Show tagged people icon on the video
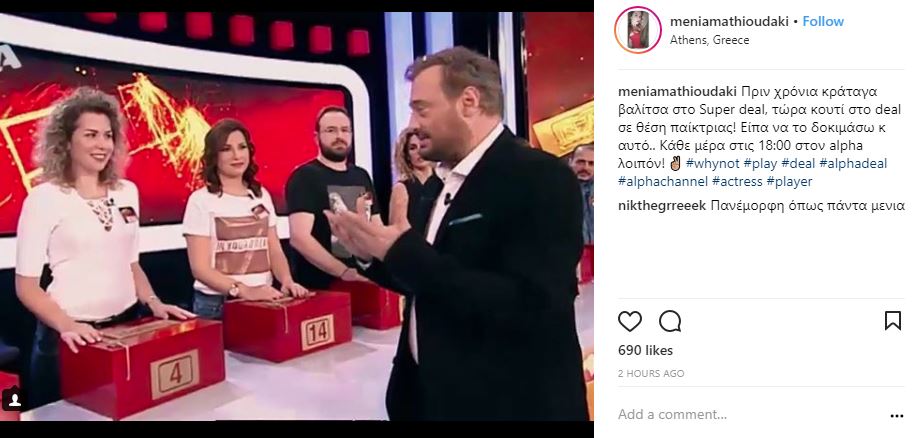 [x=13, y=400]
